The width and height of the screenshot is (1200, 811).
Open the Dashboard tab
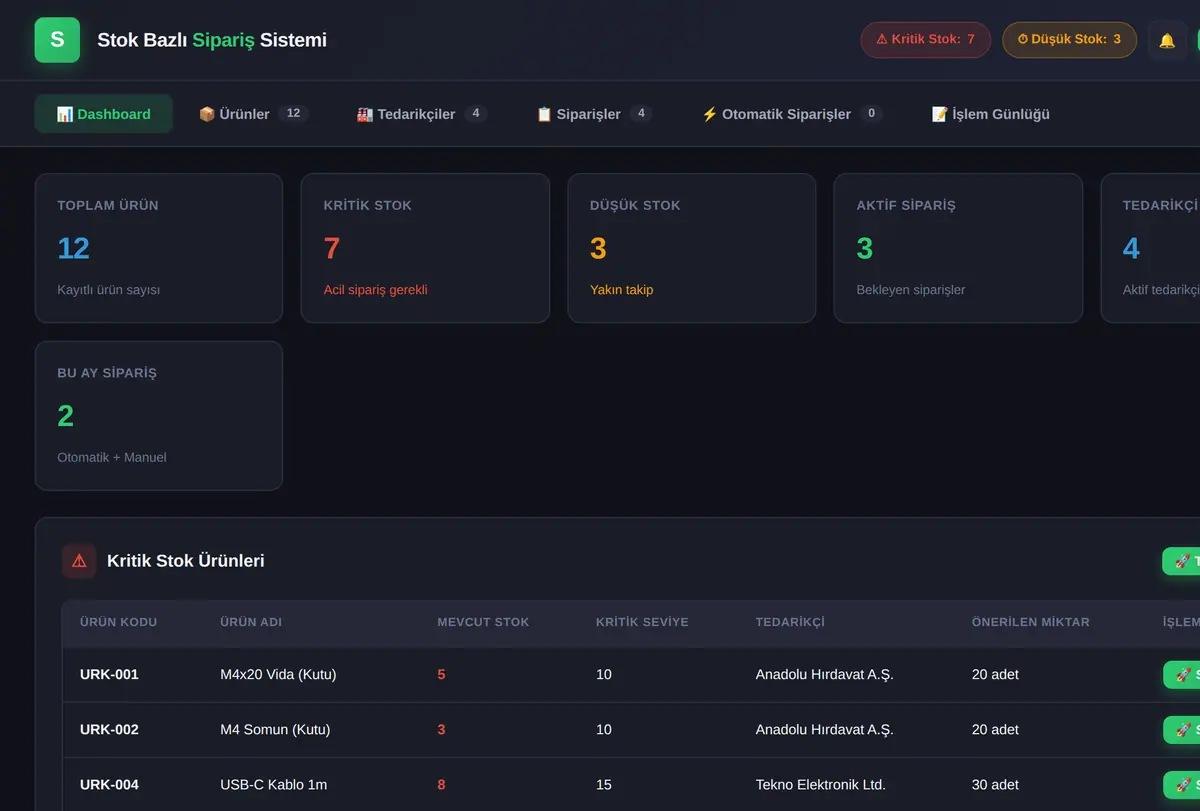tap(104, 114)
